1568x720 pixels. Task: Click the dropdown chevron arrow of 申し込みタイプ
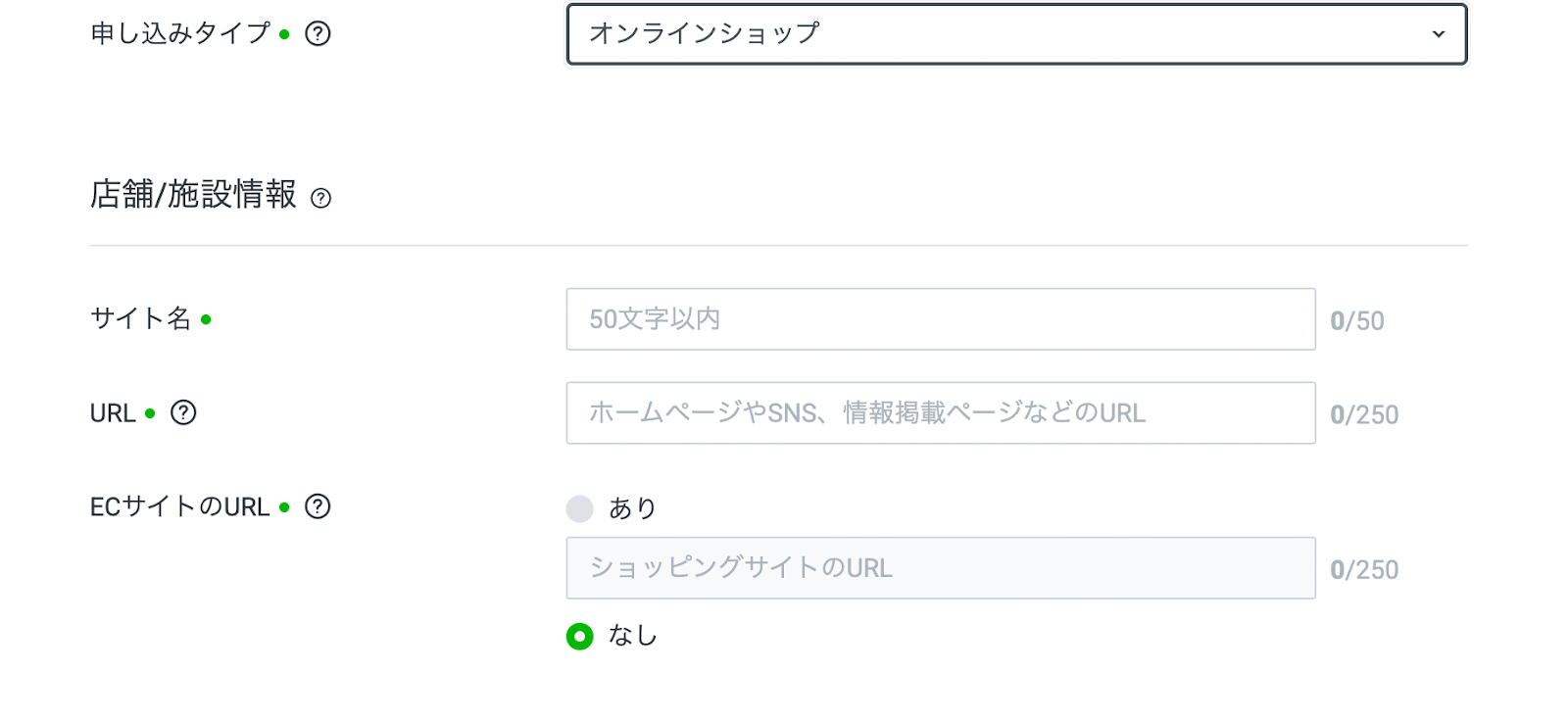(1438, 34)
